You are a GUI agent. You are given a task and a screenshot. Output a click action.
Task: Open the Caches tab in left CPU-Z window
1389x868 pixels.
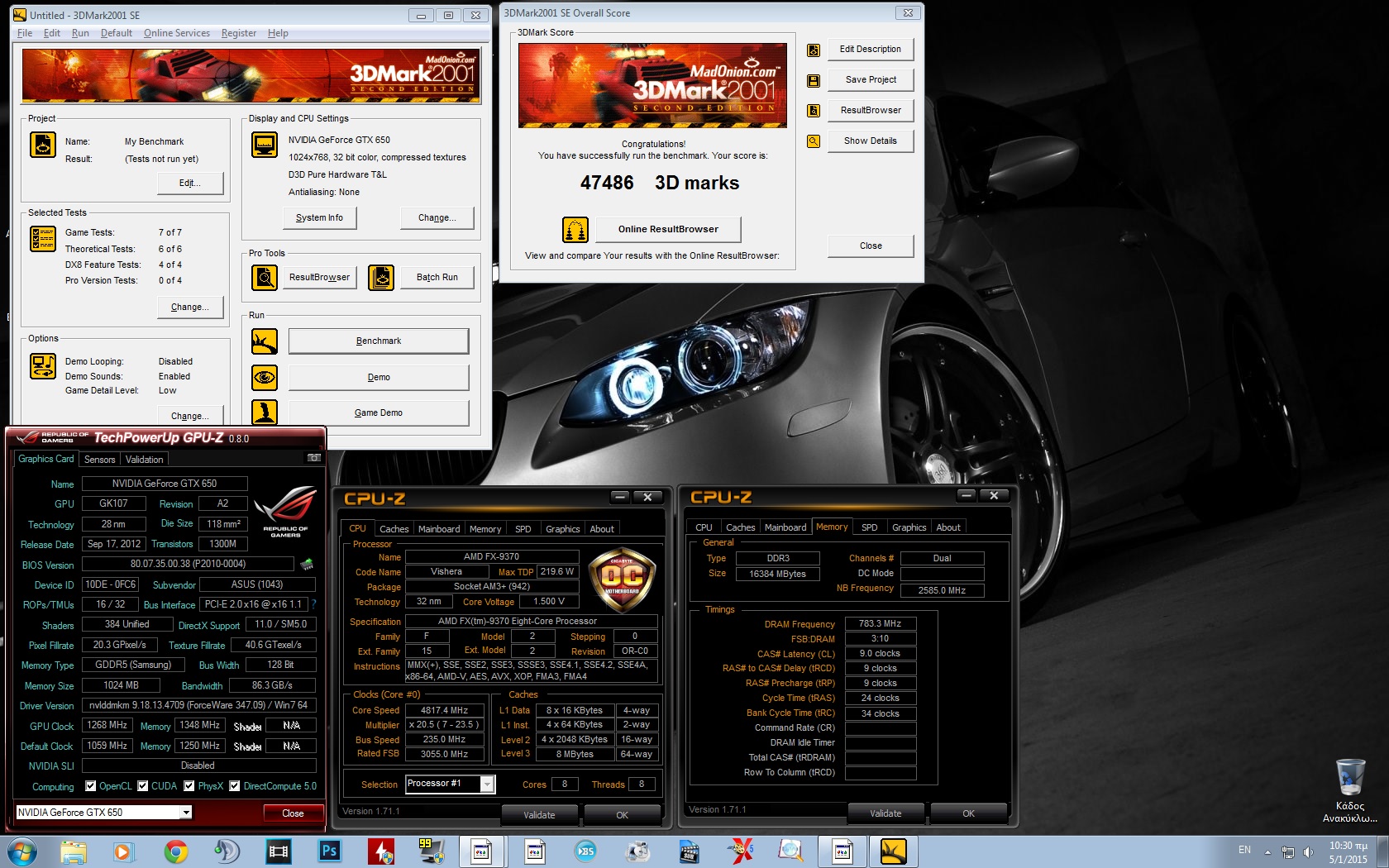394,529
